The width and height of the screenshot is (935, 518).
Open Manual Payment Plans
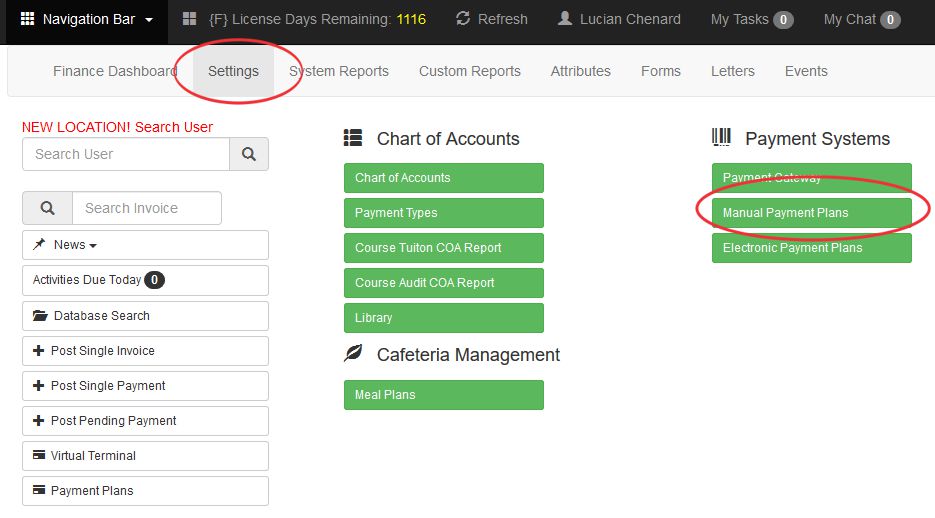(812, 213)
